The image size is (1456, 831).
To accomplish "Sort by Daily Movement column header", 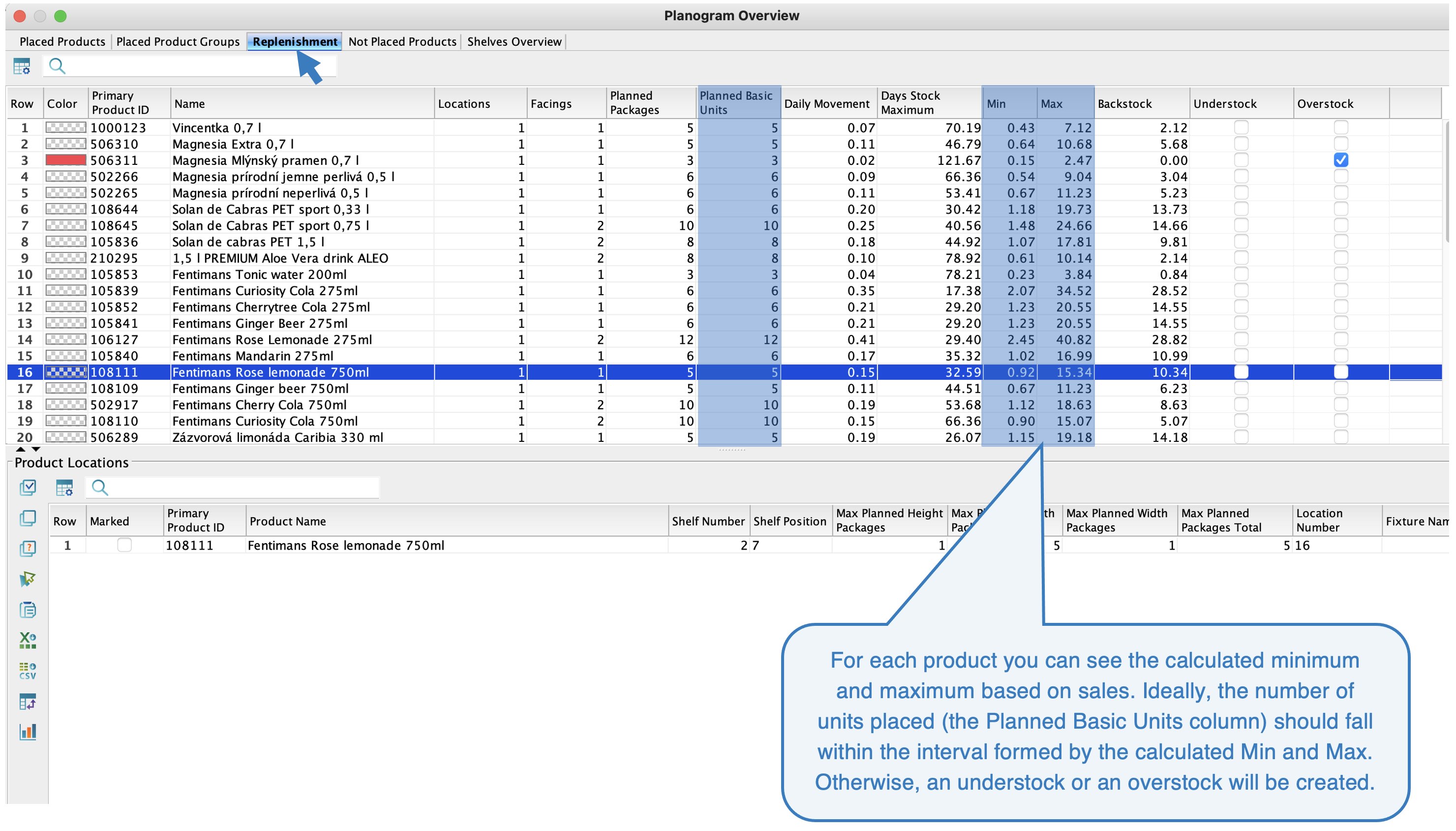I will click(828, 103).
